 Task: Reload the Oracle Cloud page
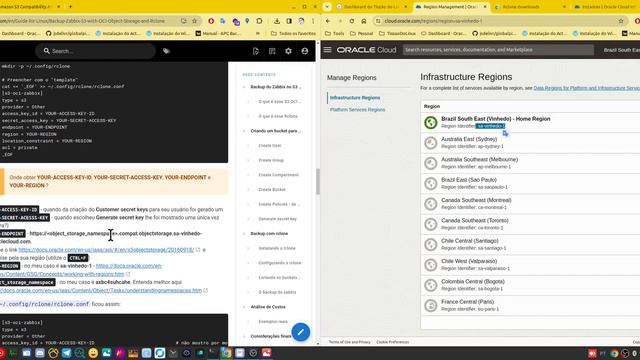pos(352,21)
